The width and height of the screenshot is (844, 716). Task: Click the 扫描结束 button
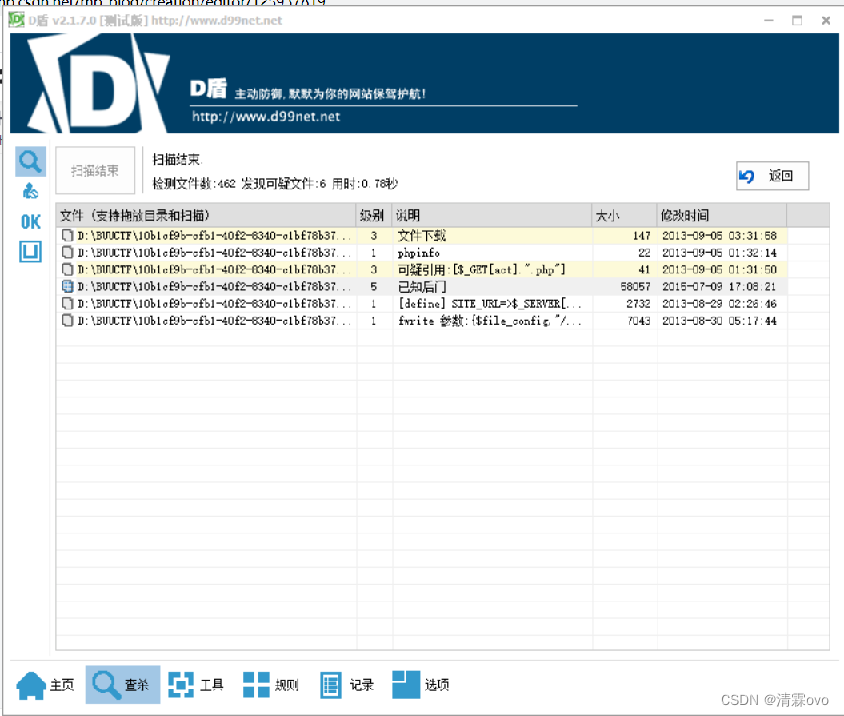(95, 171)
